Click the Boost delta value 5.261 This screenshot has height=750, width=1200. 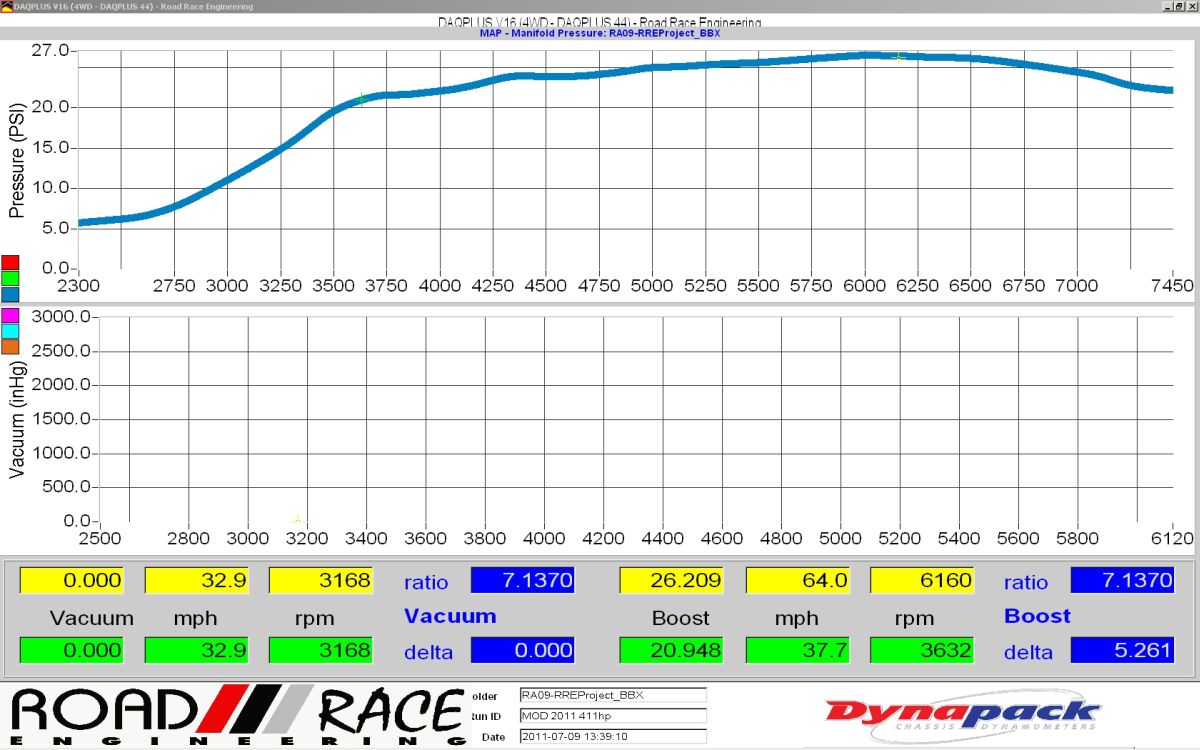(1122, 651)
